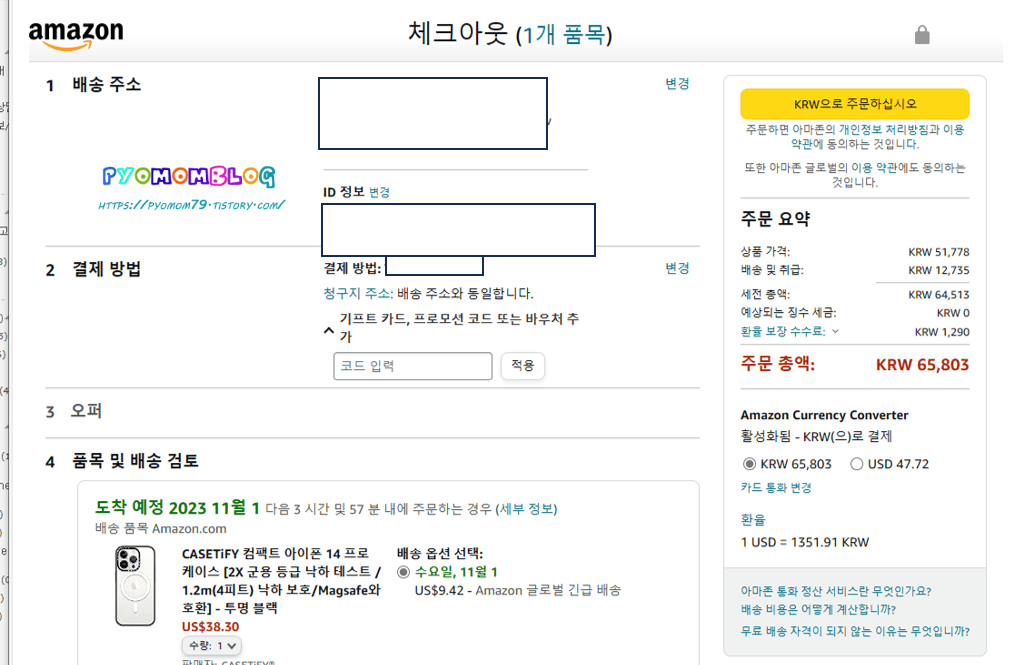Click the 이용 약관 link under the order button
The image size is (1014, 665).
coord(878,136)
